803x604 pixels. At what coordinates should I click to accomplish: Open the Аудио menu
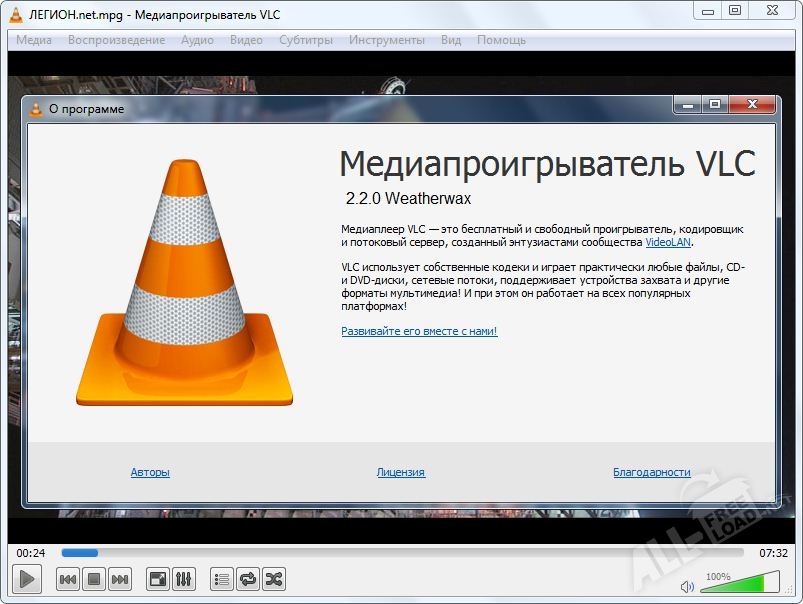click(196, 40)
